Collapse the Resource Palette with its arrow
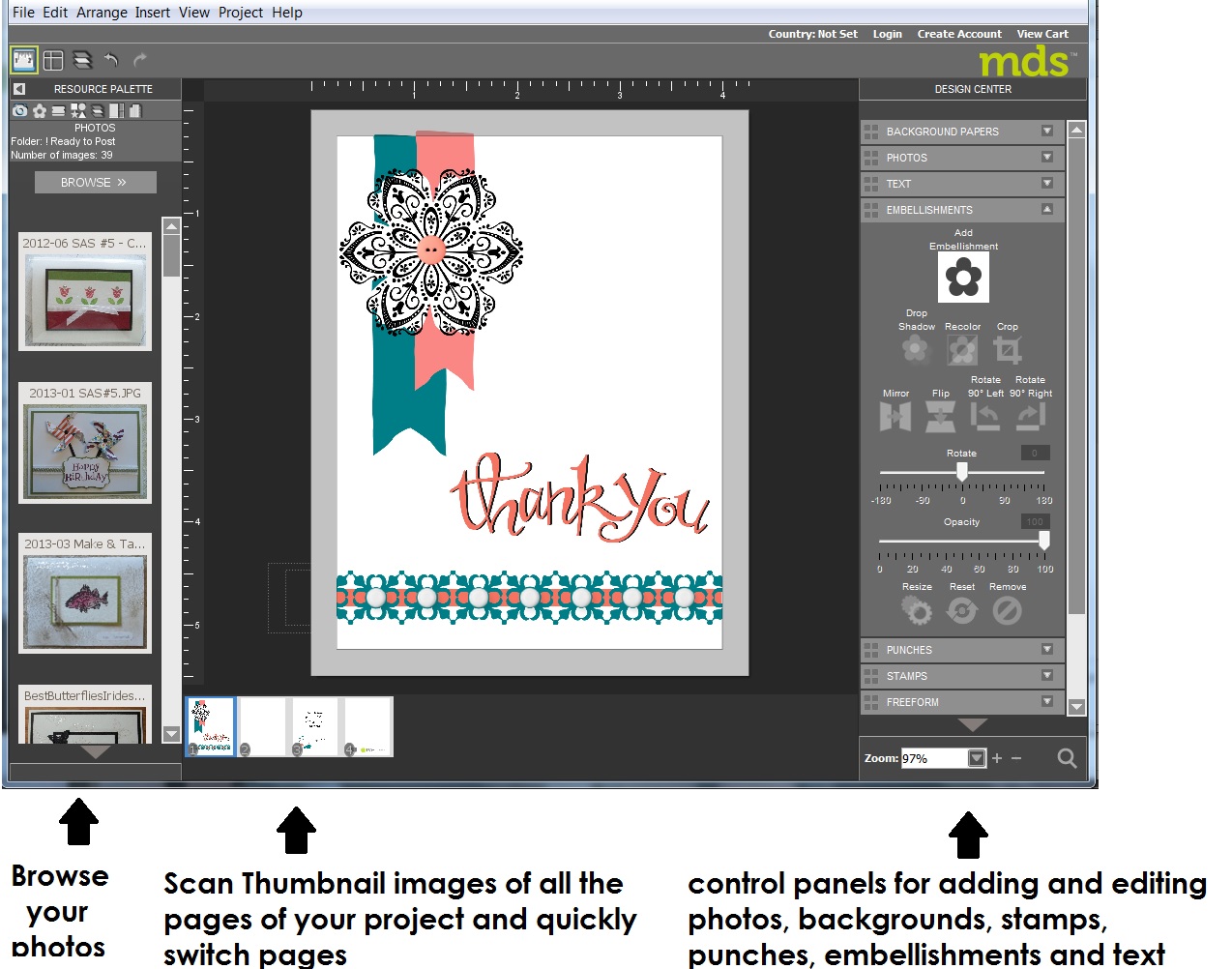1232x969 pixels. (18, 88)
